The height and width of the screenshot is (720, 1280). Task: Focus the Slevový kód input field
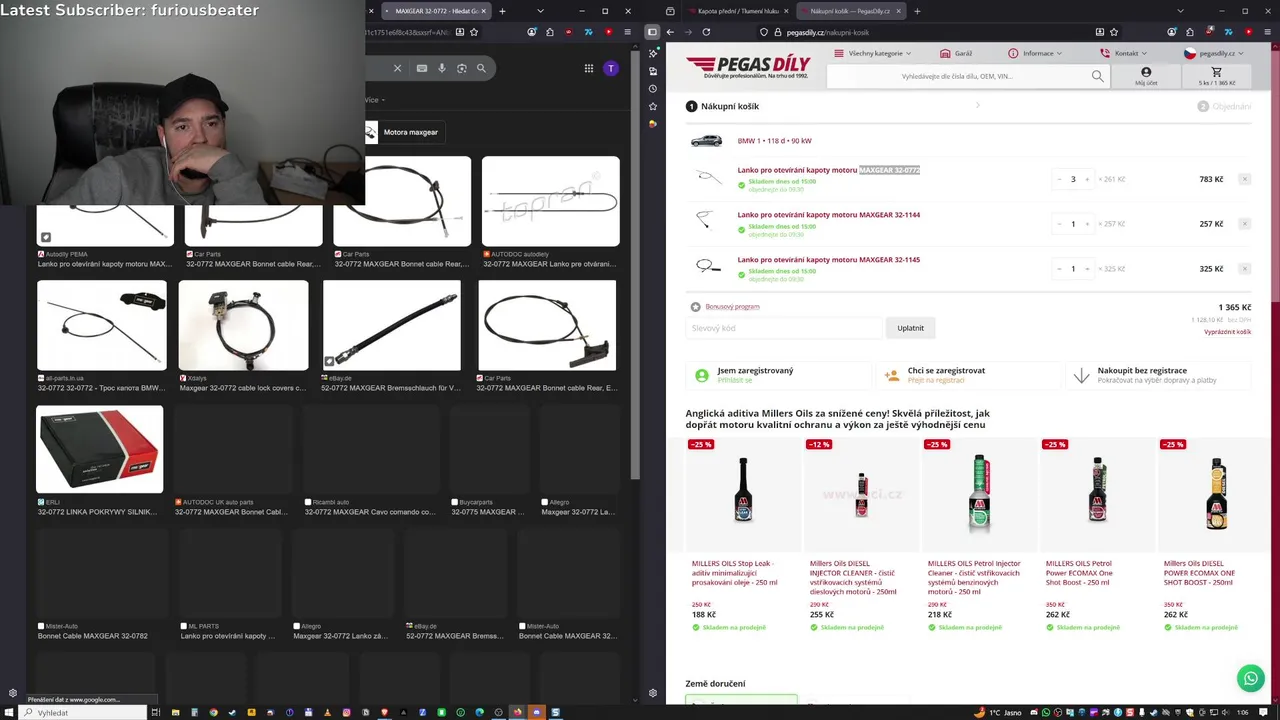pos(784,328)
